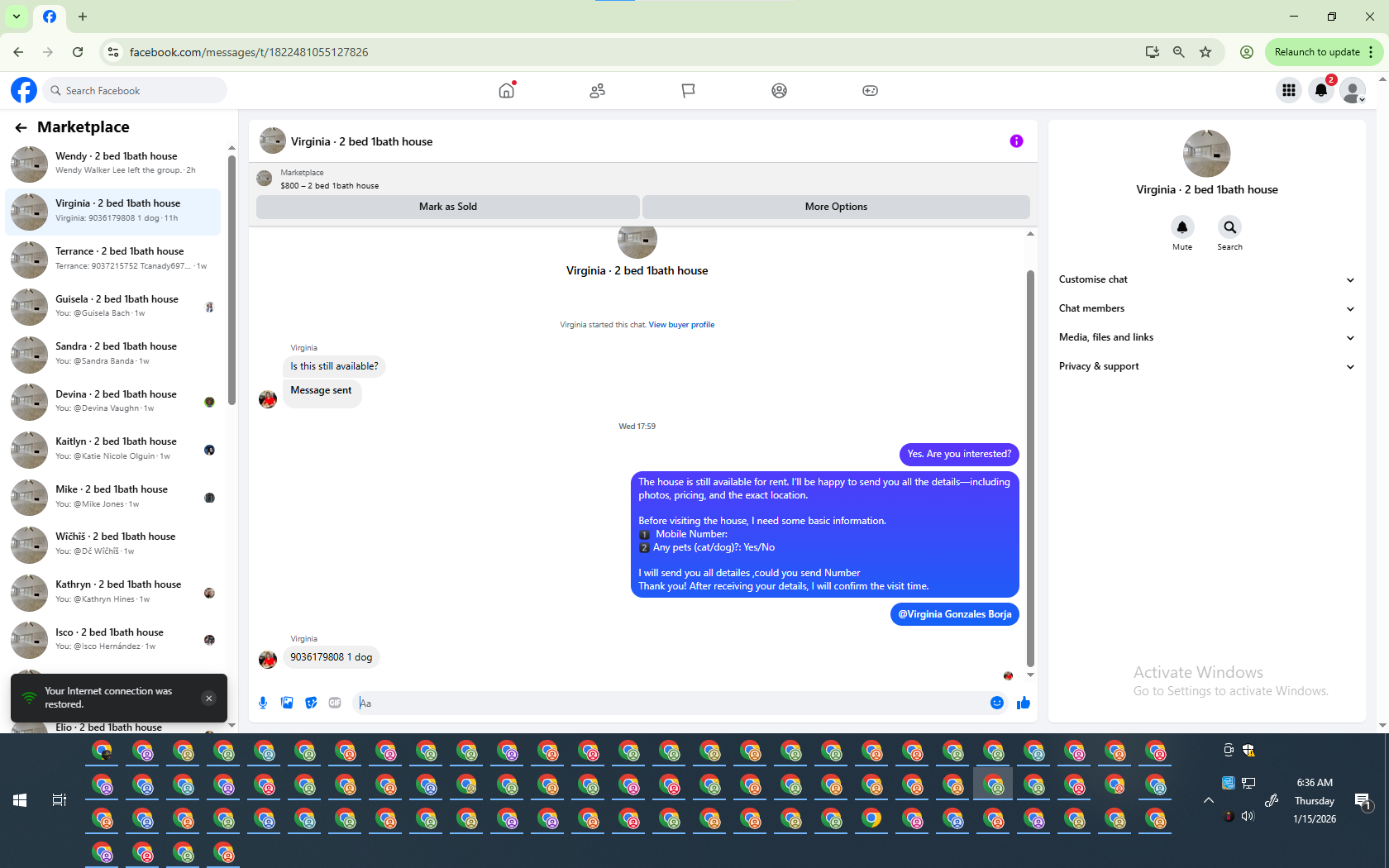Mute the Virginia conversation
1389x868 pixels.
pyautogui.click(x=1182, y=227)
